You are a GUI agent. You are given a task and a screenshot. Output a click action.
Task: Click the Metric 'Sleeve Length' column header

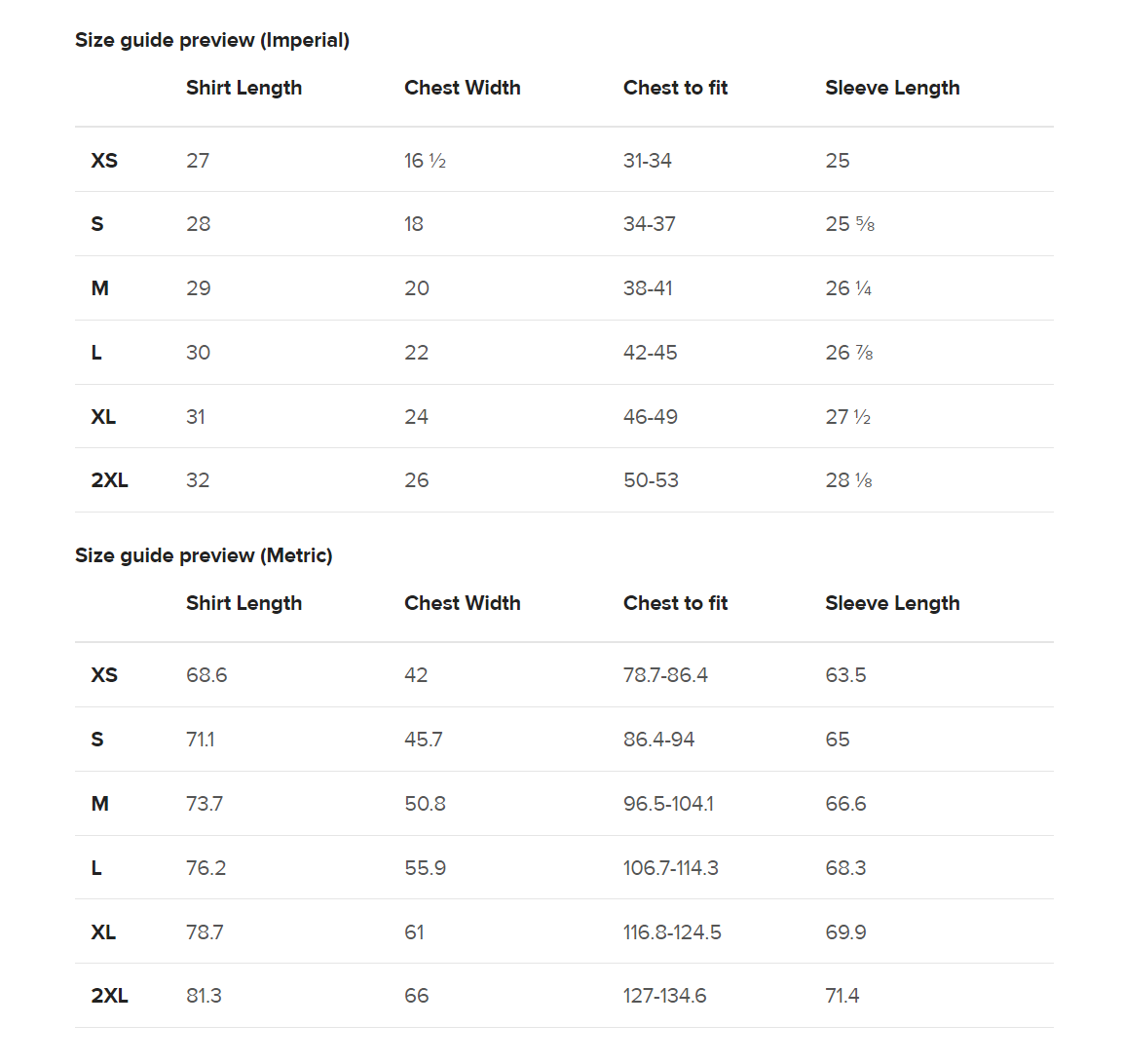(x=891, y=603)
